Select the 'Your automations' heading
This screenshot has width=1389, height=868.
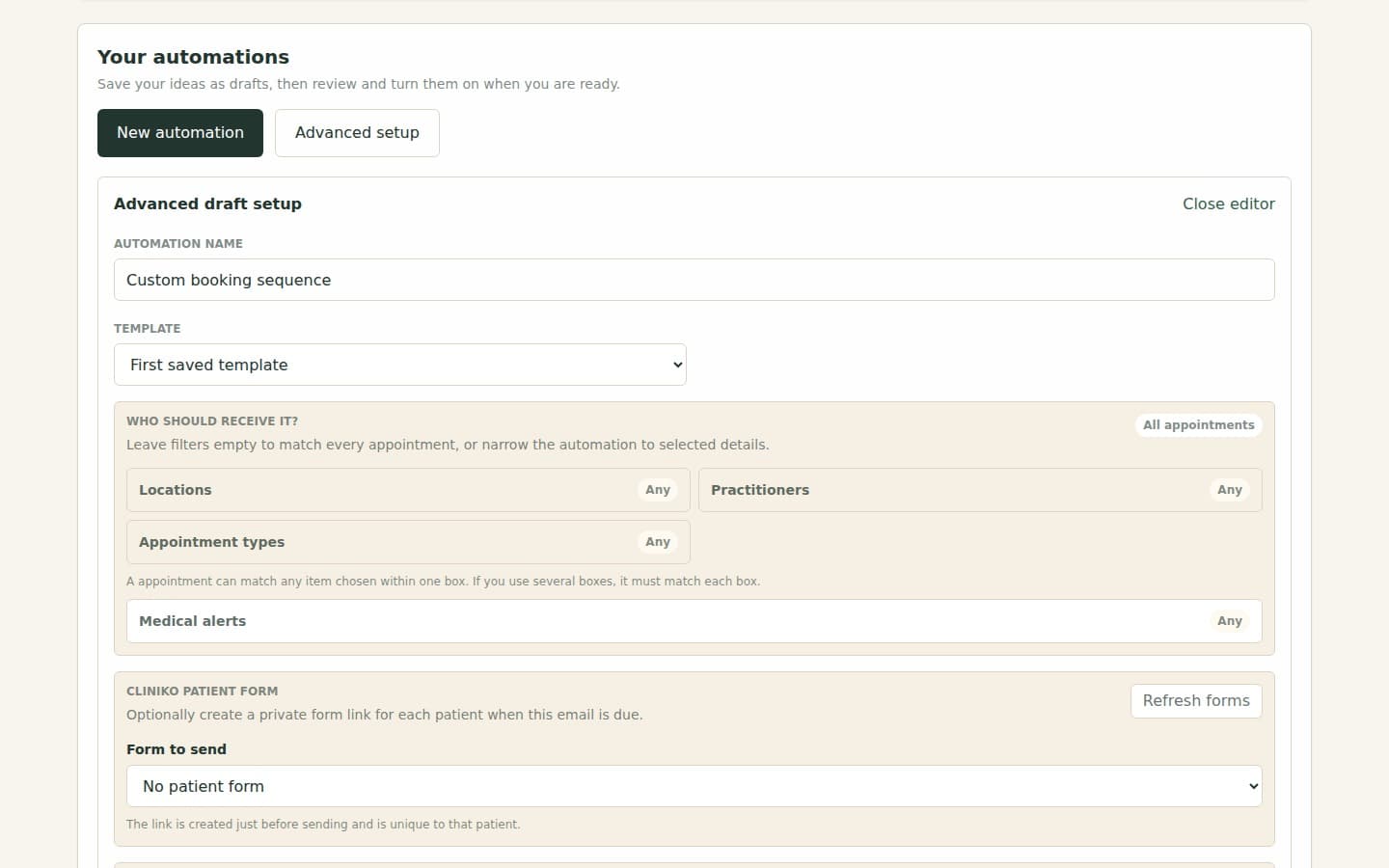tap(193, 57)
